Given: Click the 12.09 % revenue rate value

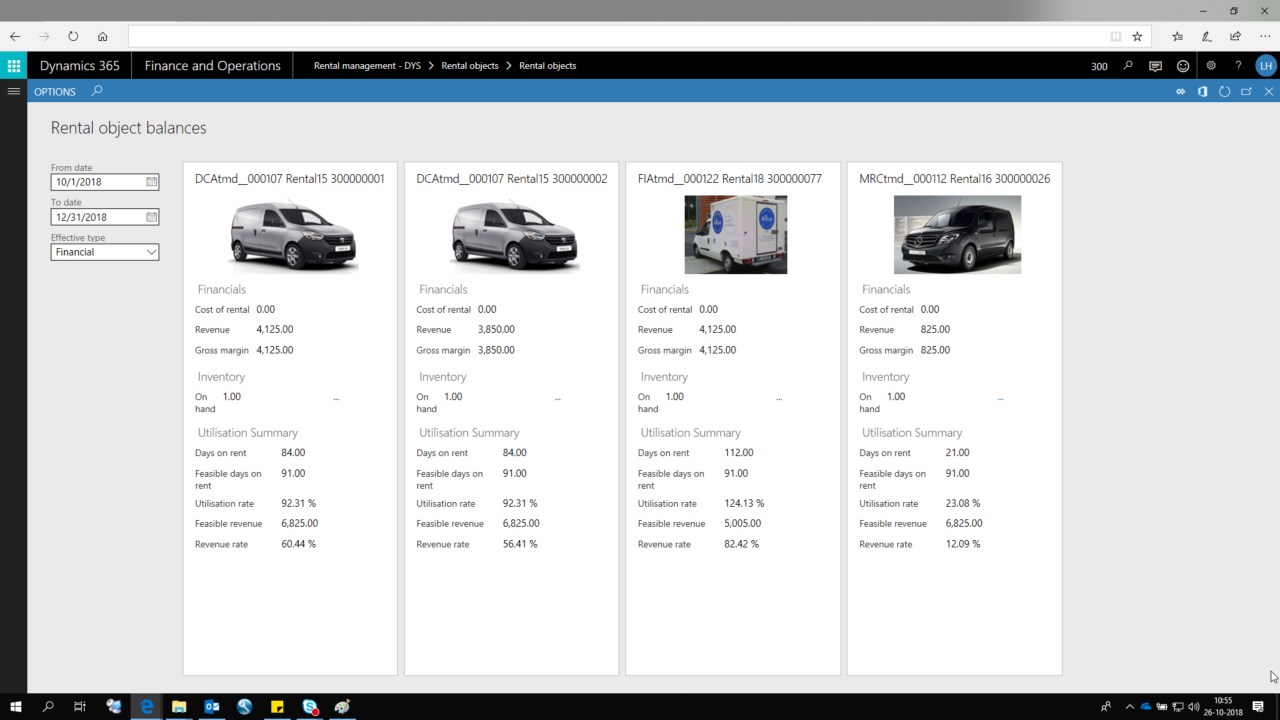Looking at the screenshot, I should click(963, 544).
